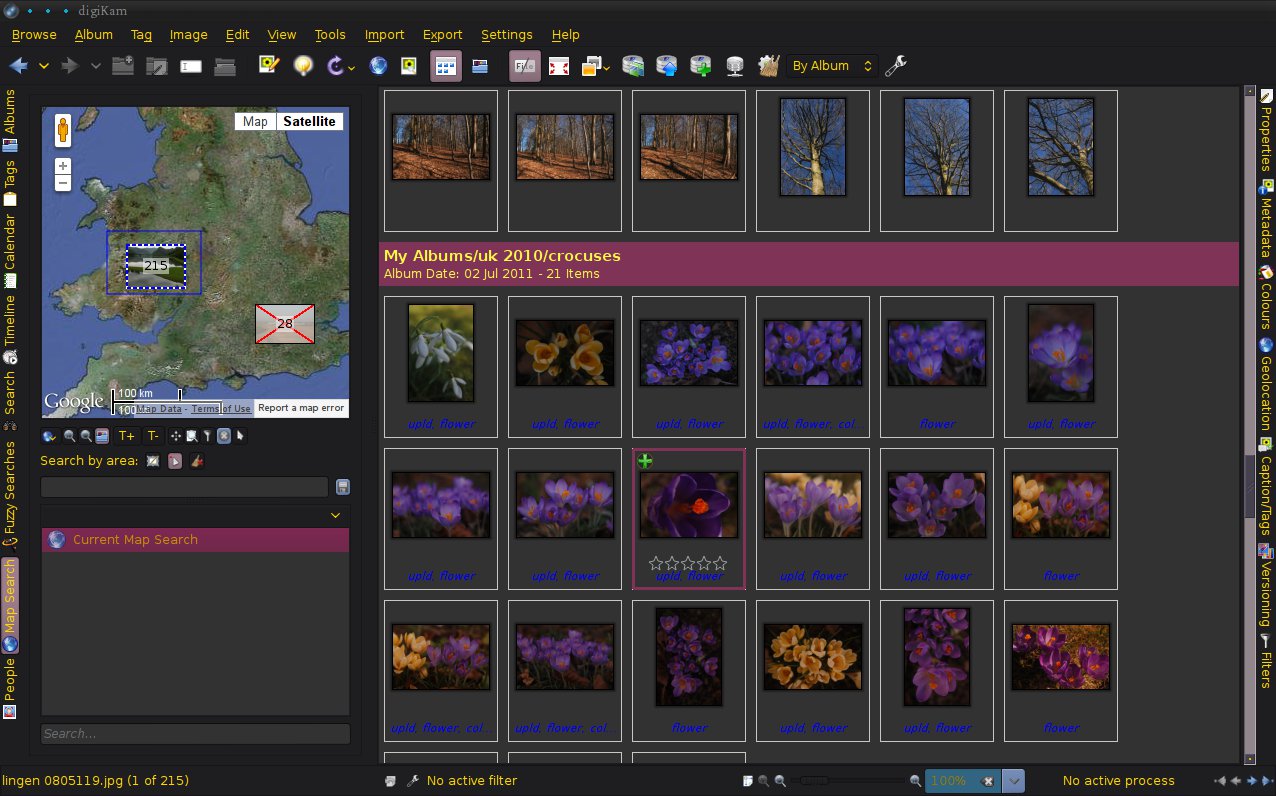The width and height of the screenshot is (1276, 796).
Task: Click the full screen red arrows icon
Action: (x=559, y=66)
